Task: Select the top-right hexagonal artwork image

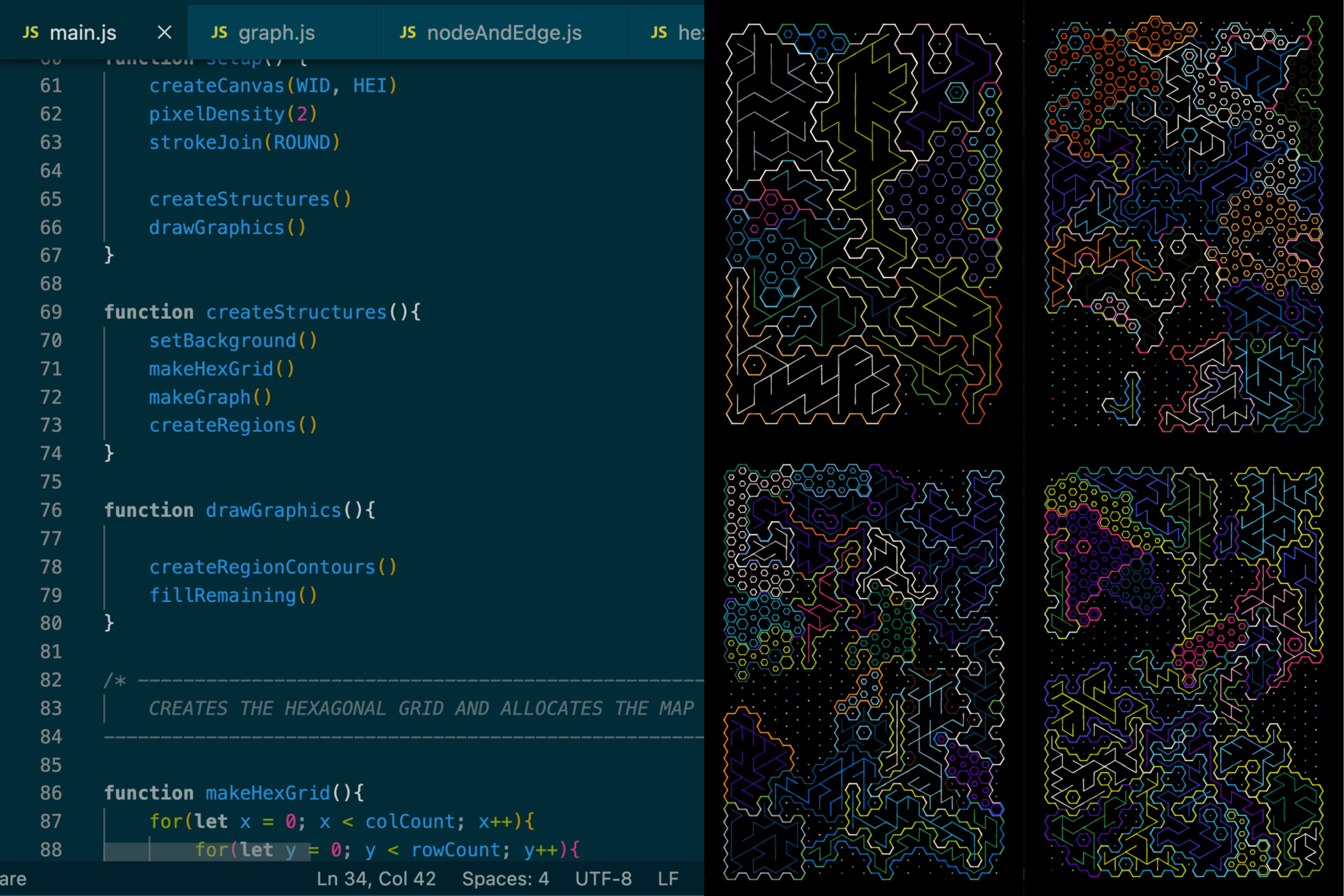Action: (x=1183, y=224)
